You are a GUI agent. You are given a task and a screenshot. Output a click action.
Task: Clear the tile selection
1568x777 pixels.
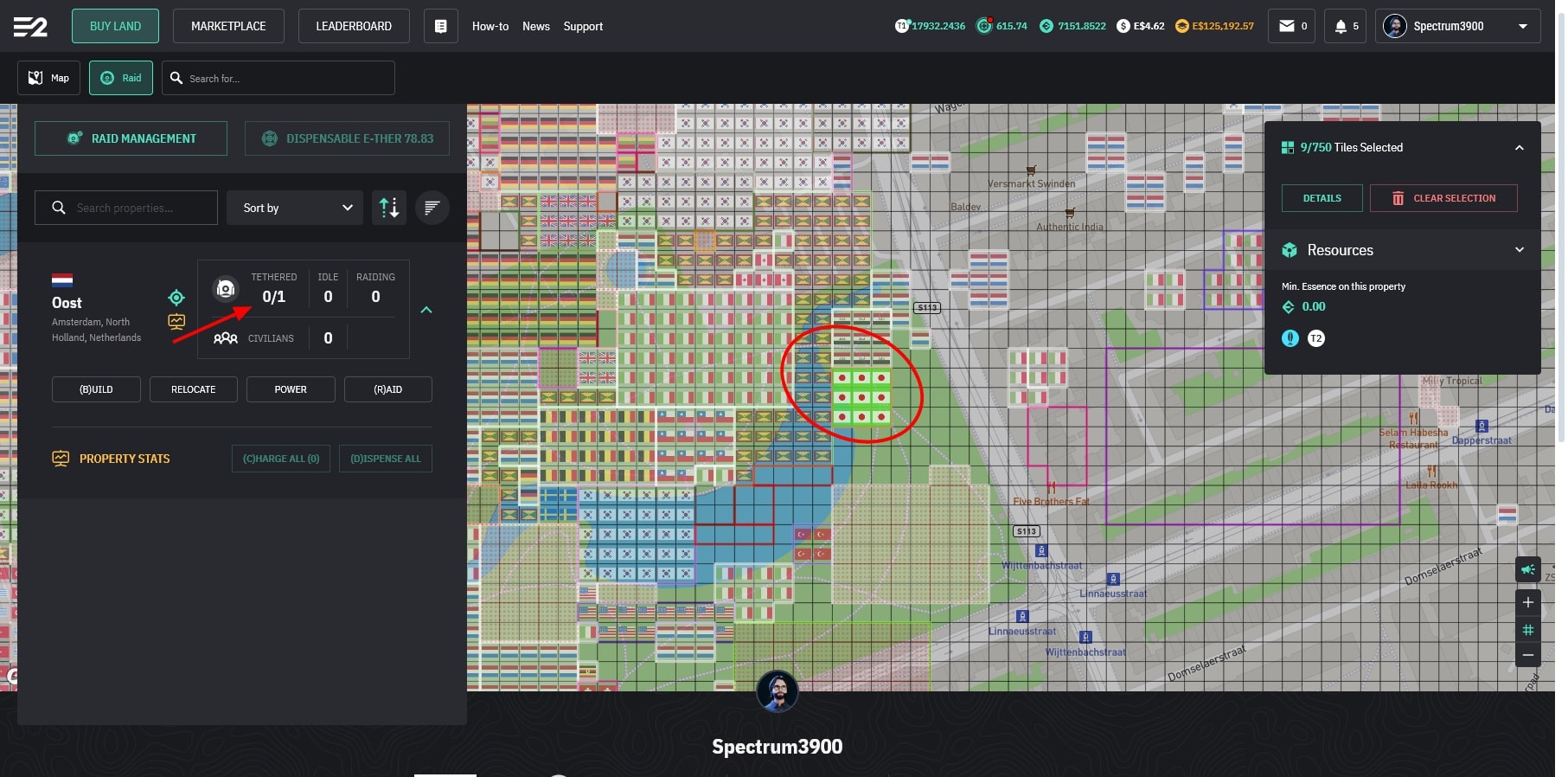point(1443,198)
